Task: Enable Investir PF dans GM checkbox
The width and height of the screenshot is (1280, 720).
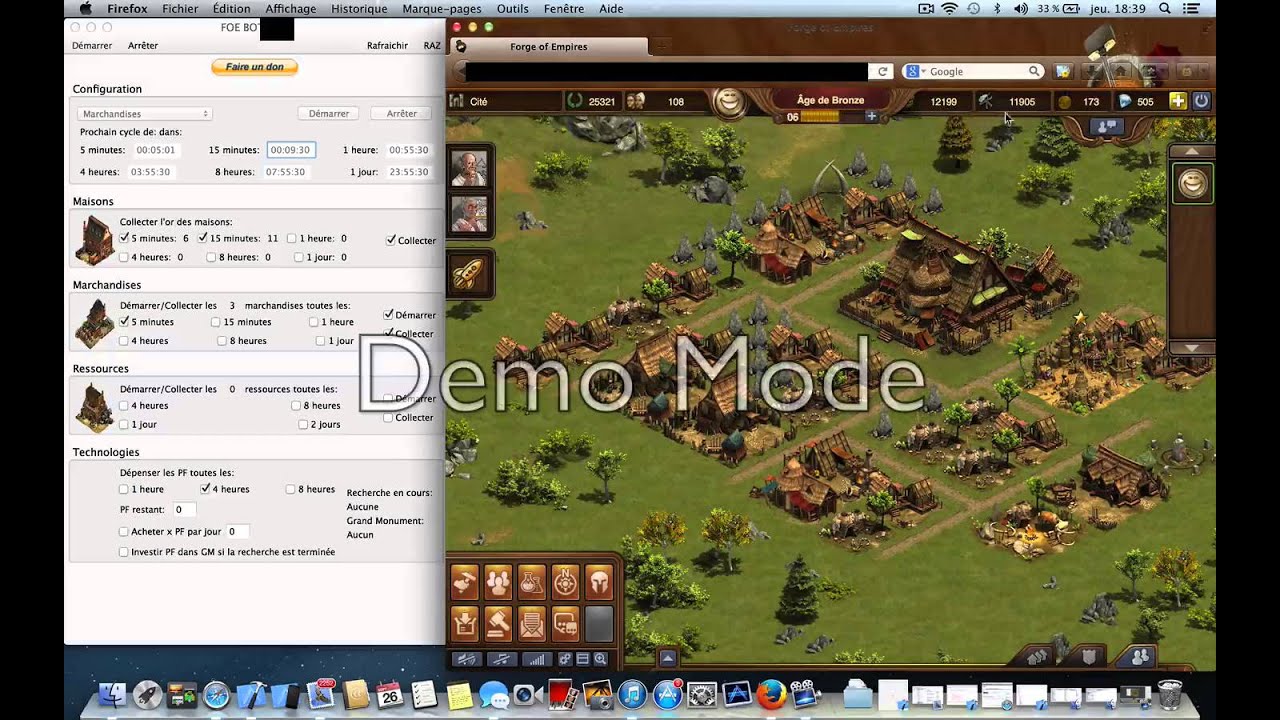Action: pyautogui.click(x=124, y=551)
